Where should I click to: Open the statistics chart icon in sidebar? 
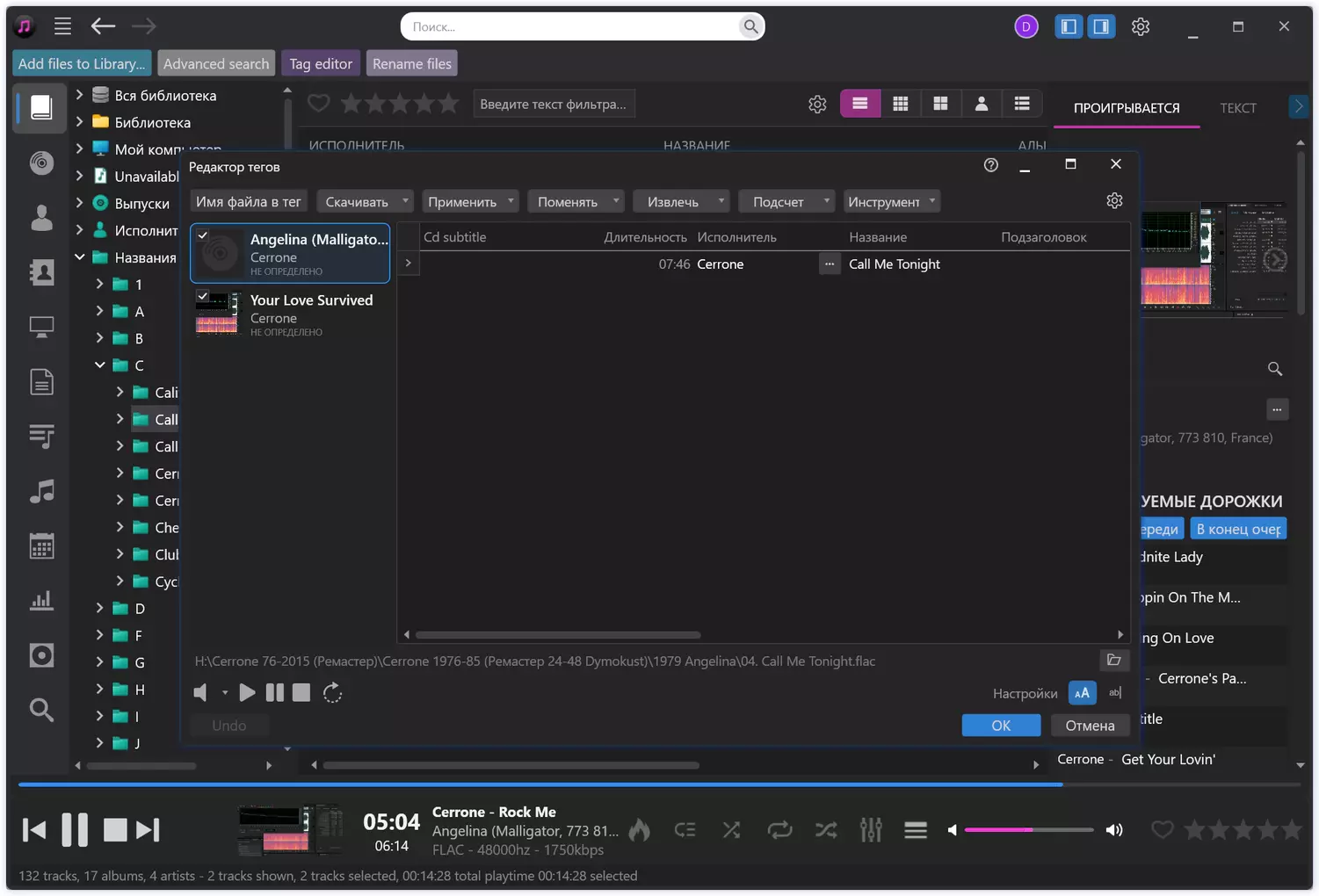(41, 601)
